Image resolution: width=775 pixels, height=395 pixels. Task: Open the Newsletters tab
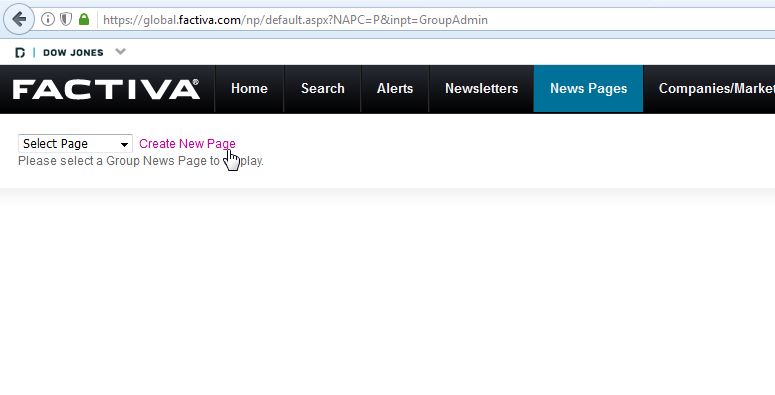[x=481, y=88]
